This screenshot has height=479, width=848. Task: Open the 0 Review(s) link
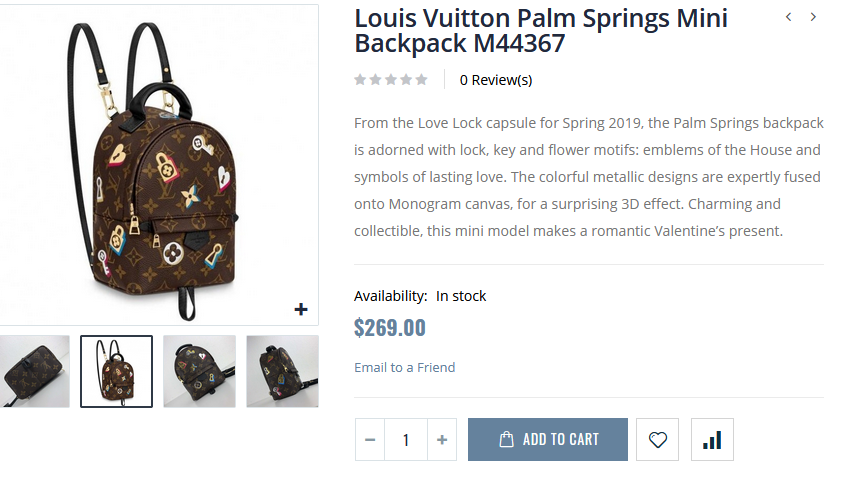pos(496,80)
